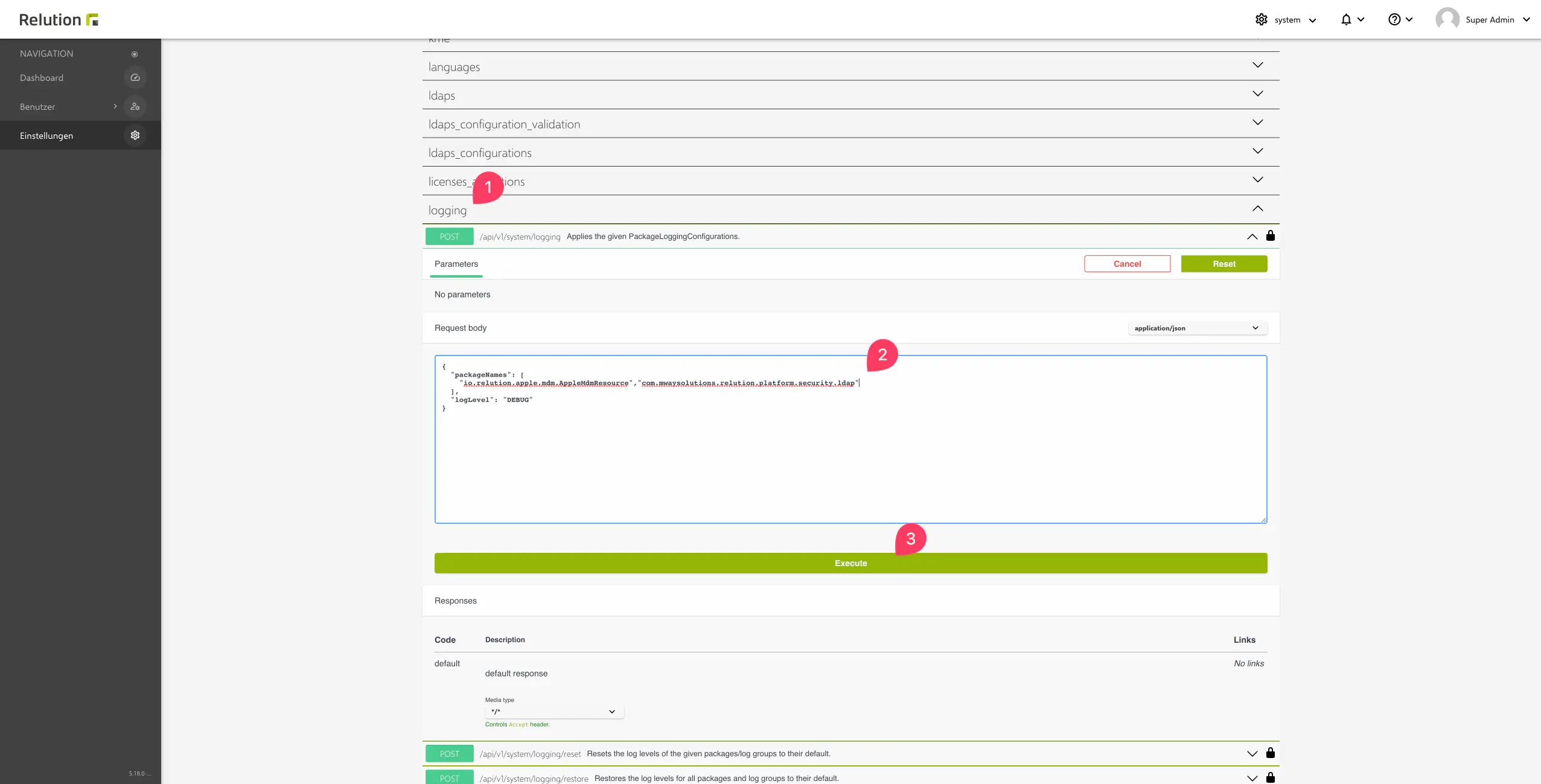Expand the languages section
This screenshot has height=784, width=1541.
[1257, 65]
